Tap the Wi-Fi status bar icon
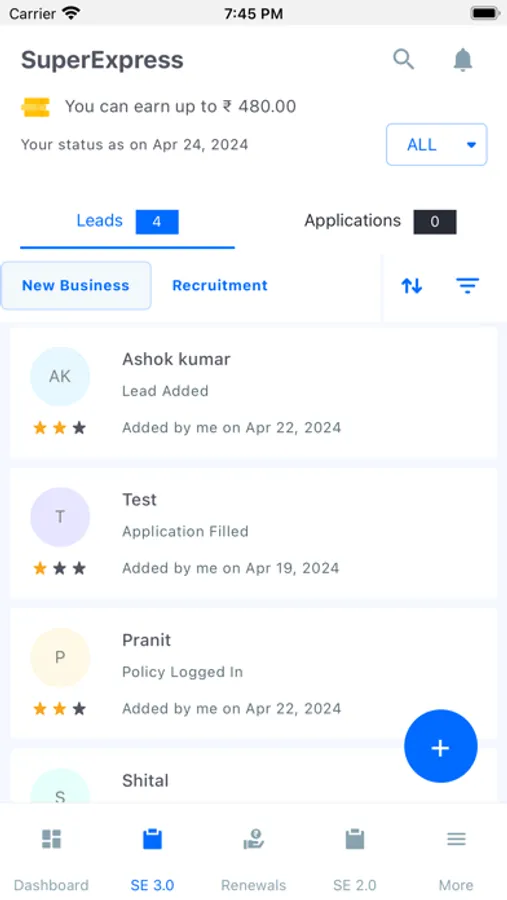This screenshot has width=507, height=900. coord(72,13)
